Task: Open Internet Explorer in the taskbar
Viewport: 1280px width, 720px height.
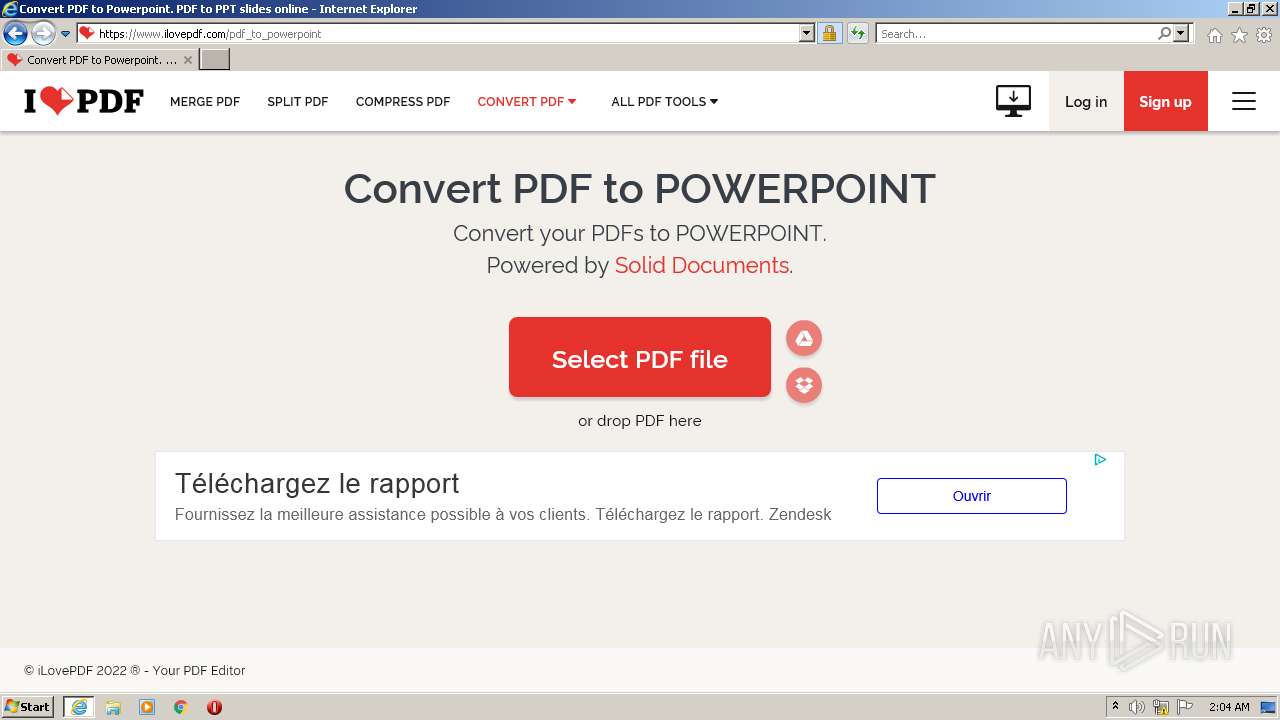Action: (x=79, y=707)
